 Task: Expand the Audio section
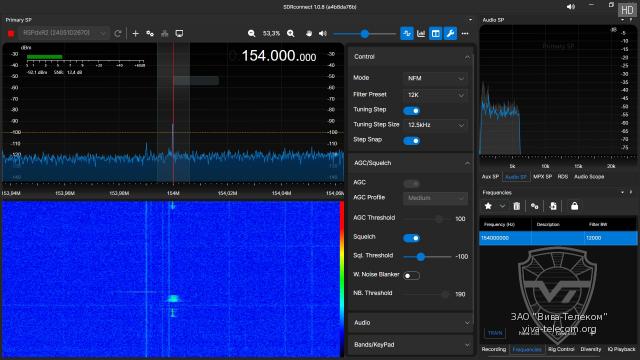[467, 323]
